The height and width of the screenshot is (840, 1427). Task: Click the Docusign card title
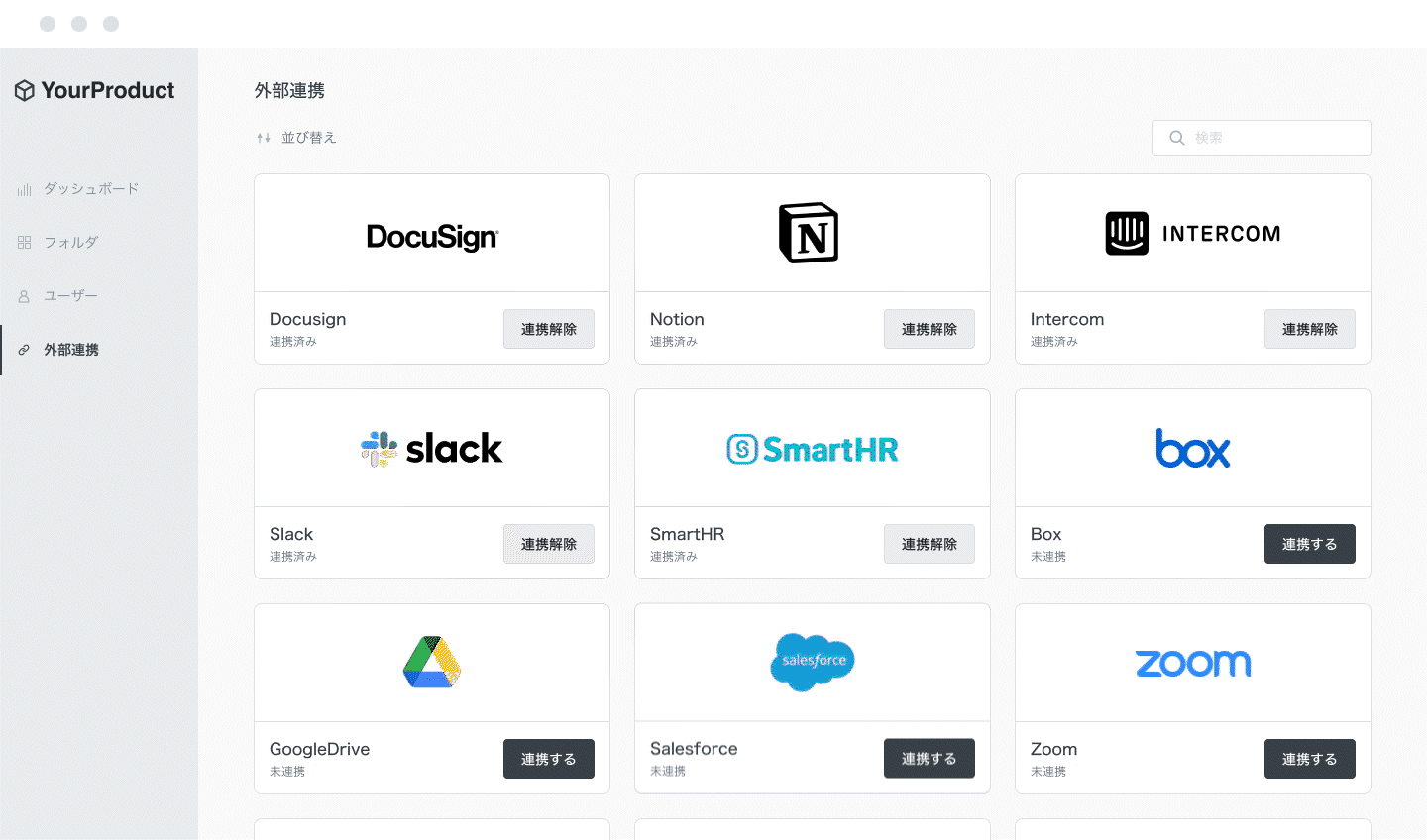(308, 319)
